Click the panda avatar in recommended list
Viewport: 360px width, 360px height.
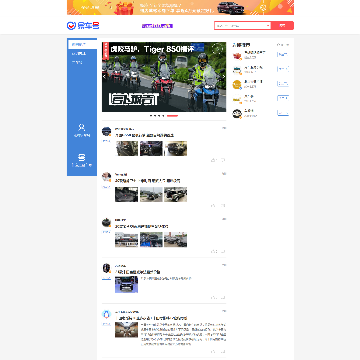pyautogui.click(x=237, y=114)
